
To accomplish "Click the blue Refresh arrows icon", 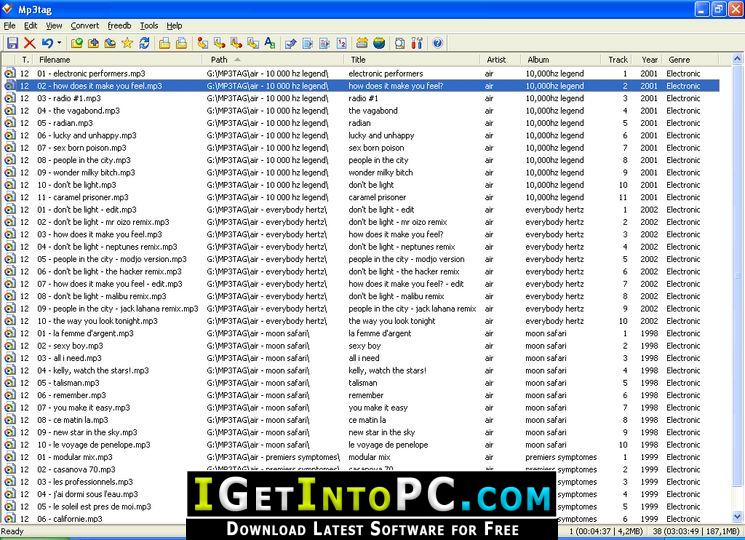I will (x=144, y=43).
